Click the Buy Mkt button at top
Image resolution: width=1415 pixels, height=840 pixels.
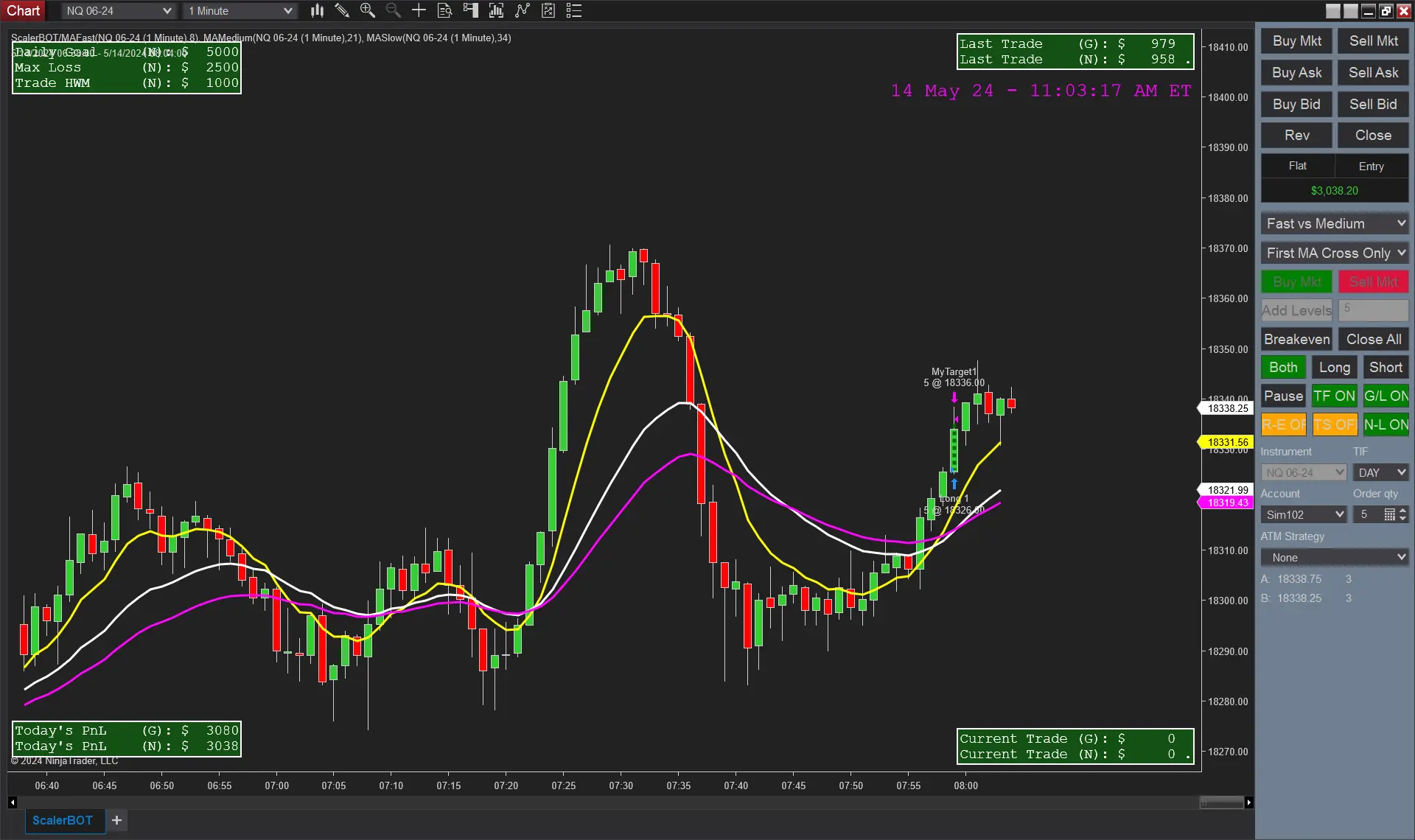[1296, 41]
